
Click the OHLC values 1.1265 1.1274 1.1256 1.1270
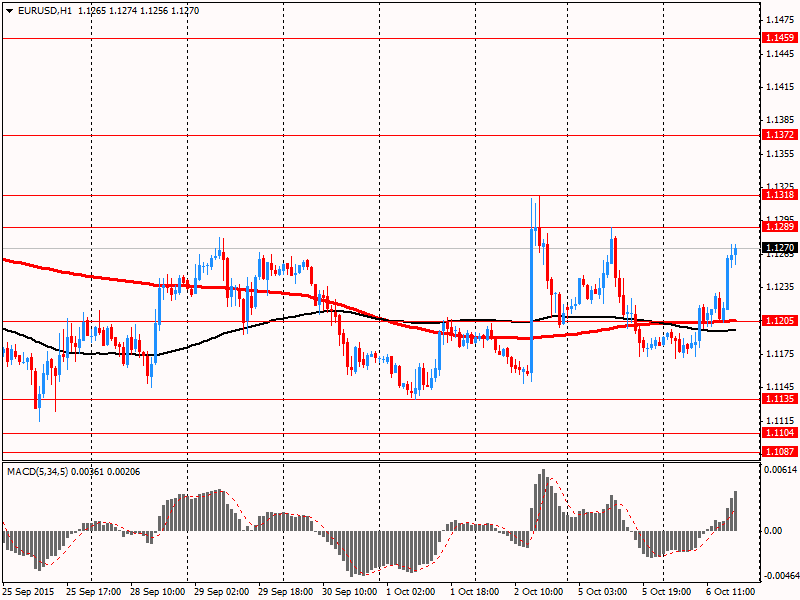(138, 11)
